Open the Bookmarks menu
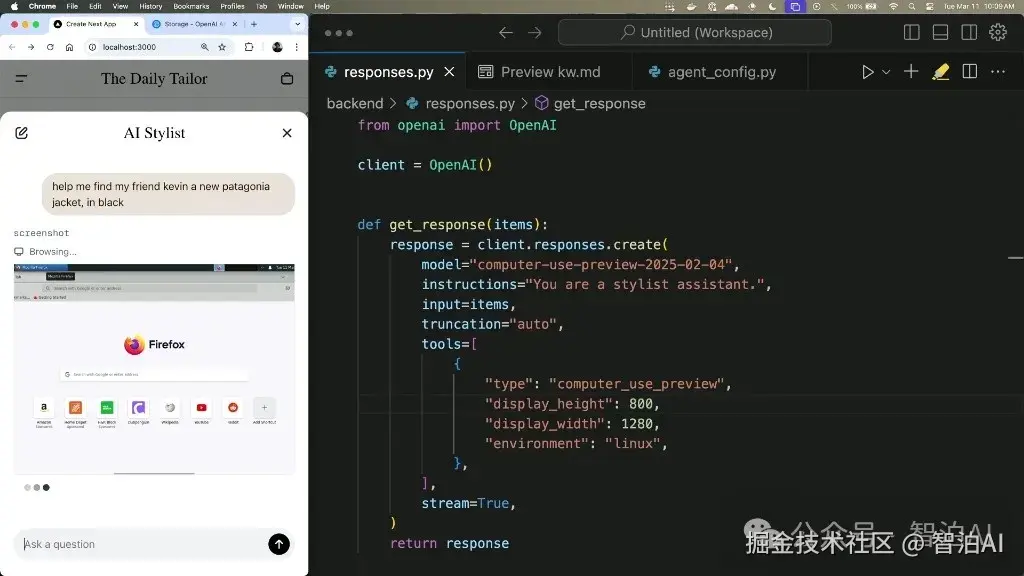This screenshot has width=1024, height=576. pos(191,7)
